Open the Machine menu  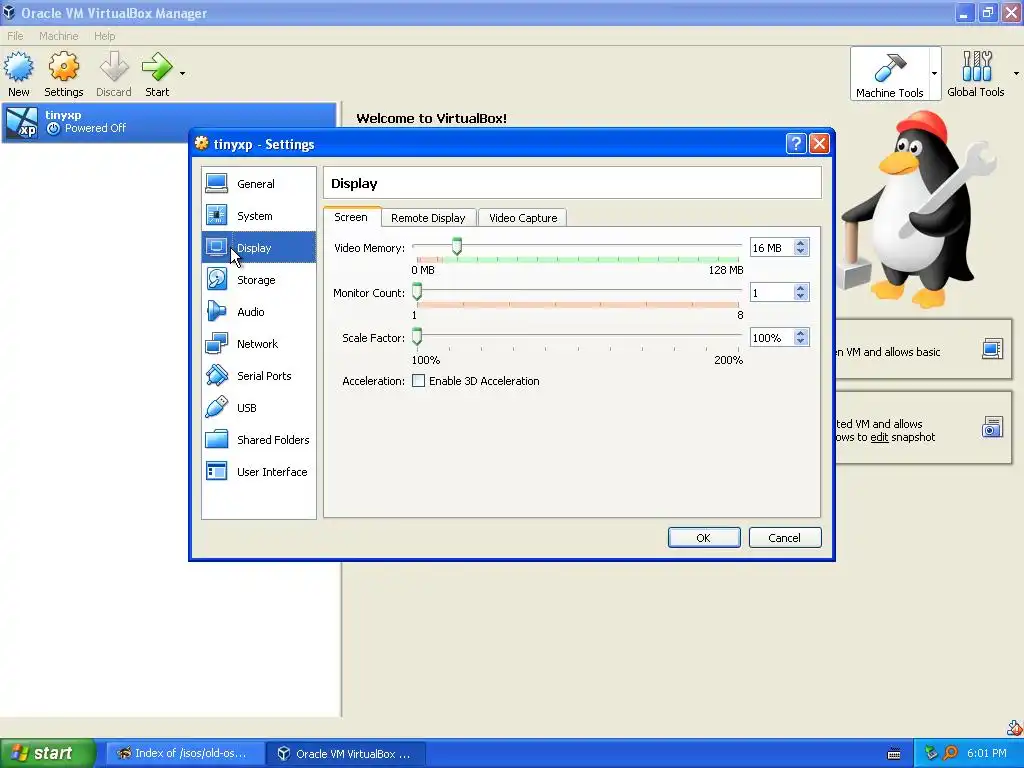pyautogui.click(x=59, y=36)
